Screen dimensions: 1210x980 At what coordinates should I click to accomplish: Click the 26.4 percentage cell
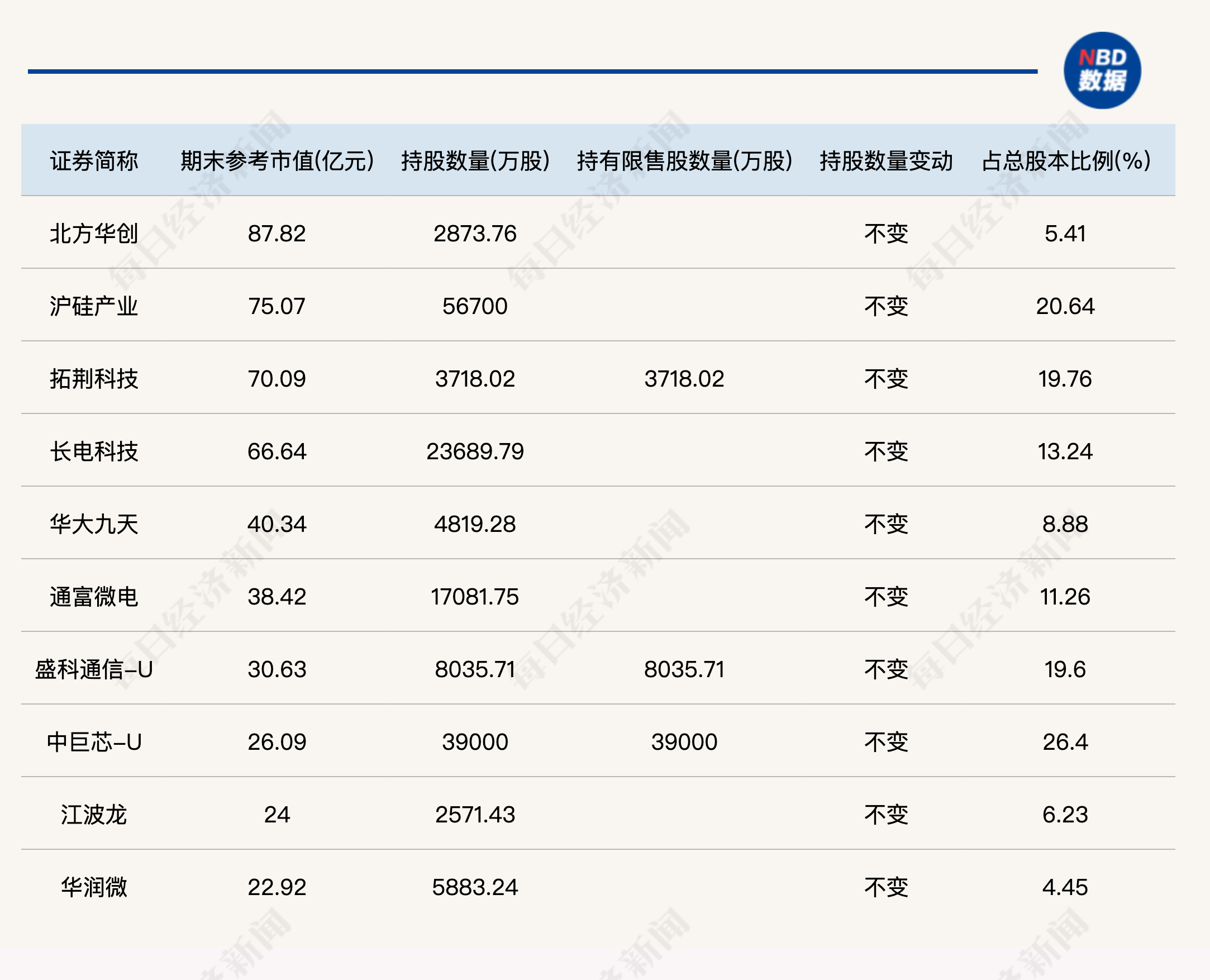point(1065,742)
